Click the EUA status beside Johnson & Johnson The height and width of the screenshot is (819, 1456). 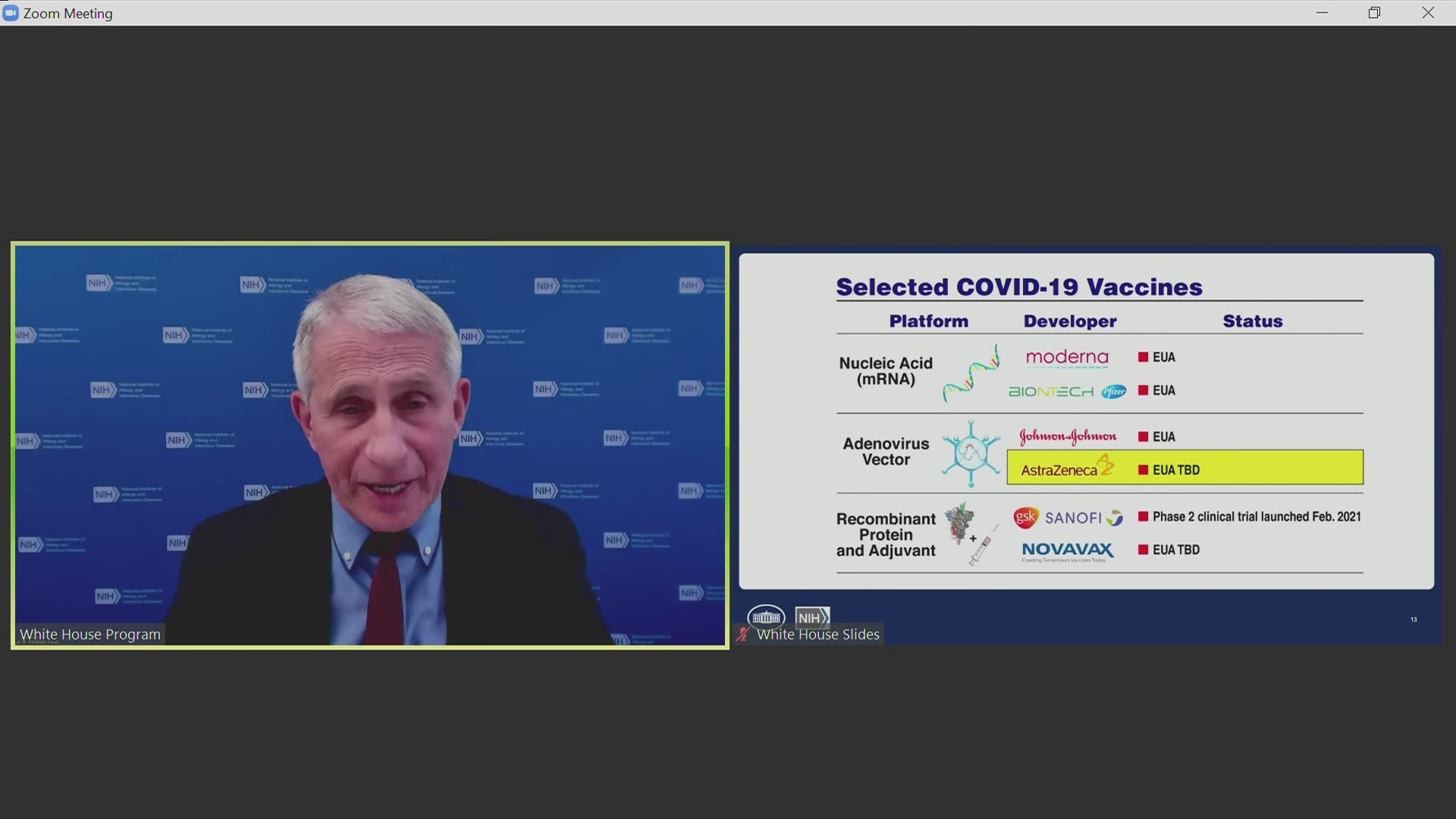pos(1164,437)
